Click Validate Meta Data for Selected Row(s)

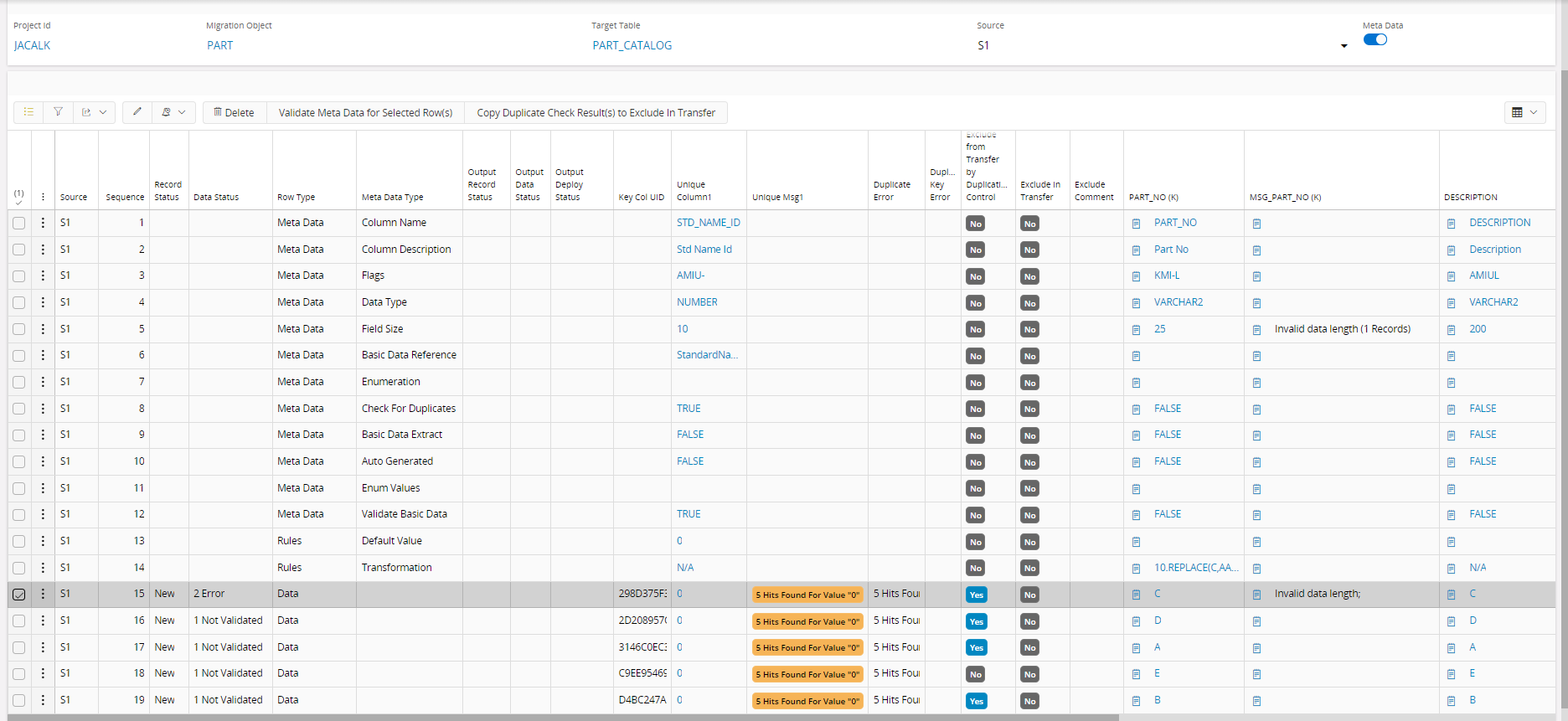point(365,113)
